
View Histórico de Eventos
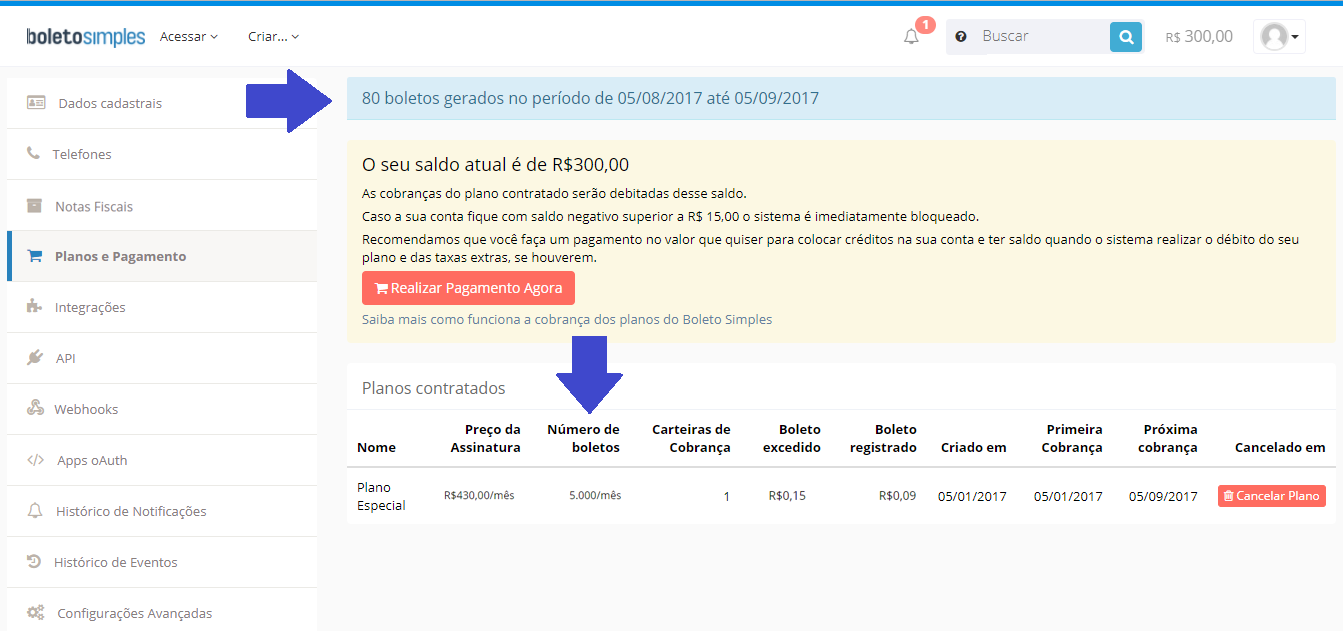point(161,562)
